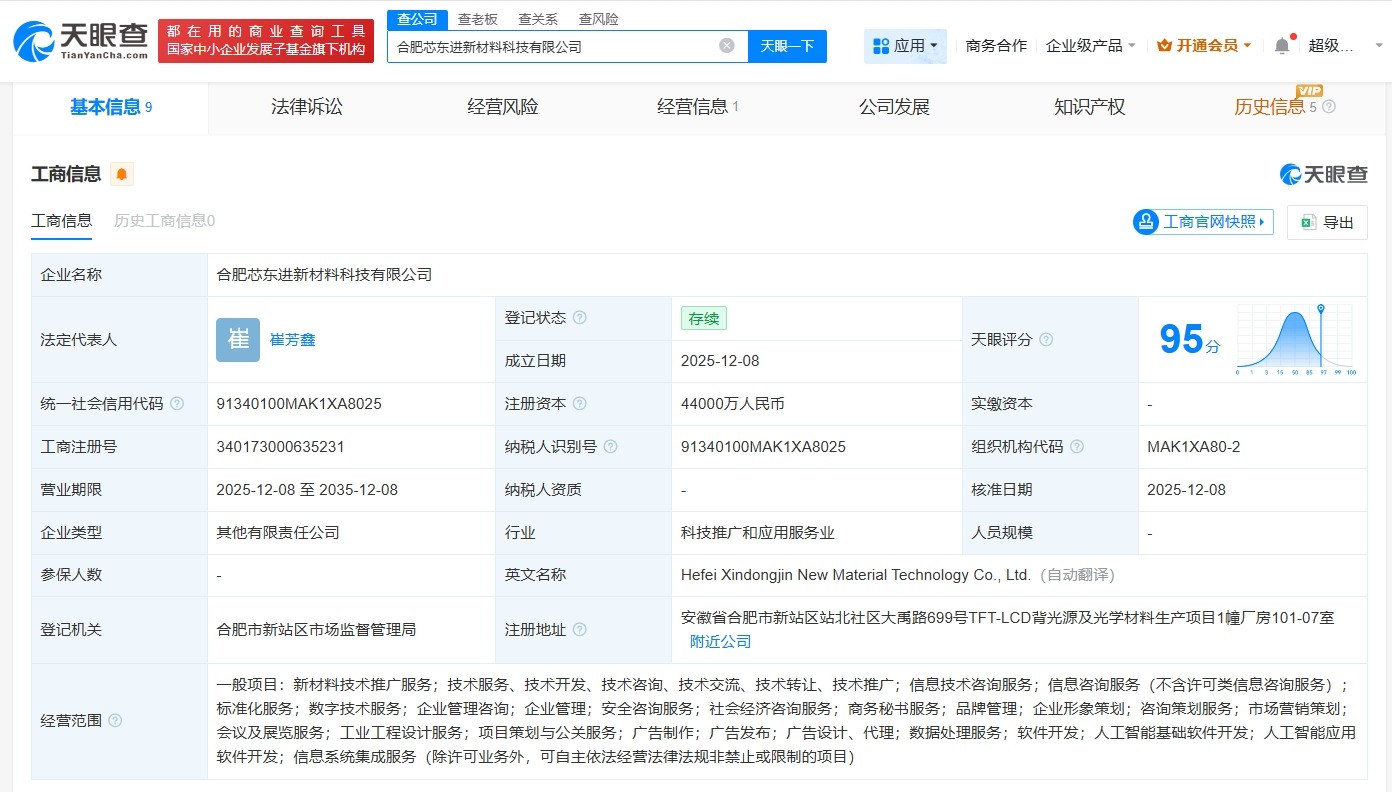Click the 天眼评分 score curve marker
The image size is (1392, 792).
click(1320, 310)
